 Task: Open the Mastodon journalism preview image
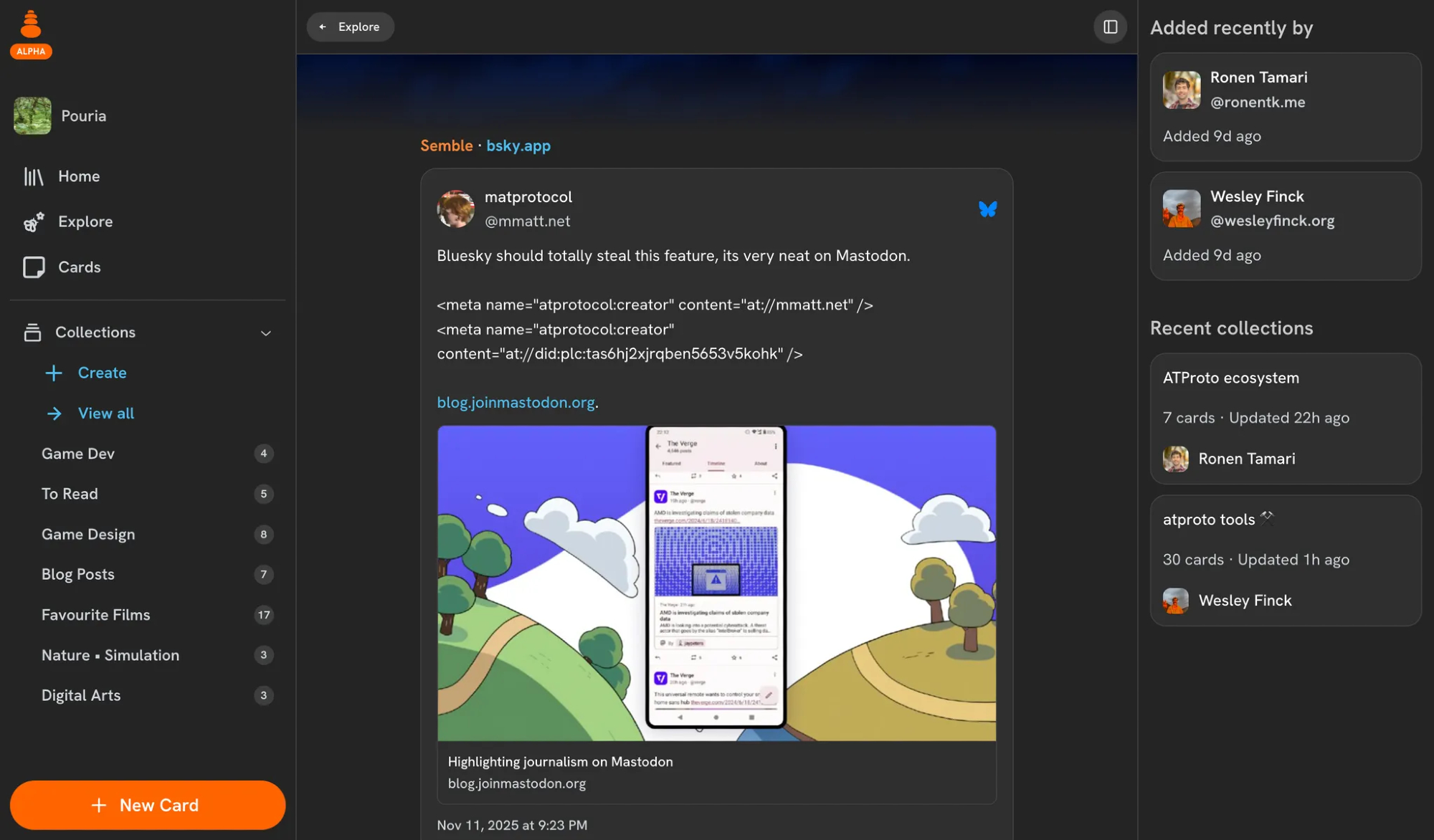[x=716, y=583]
